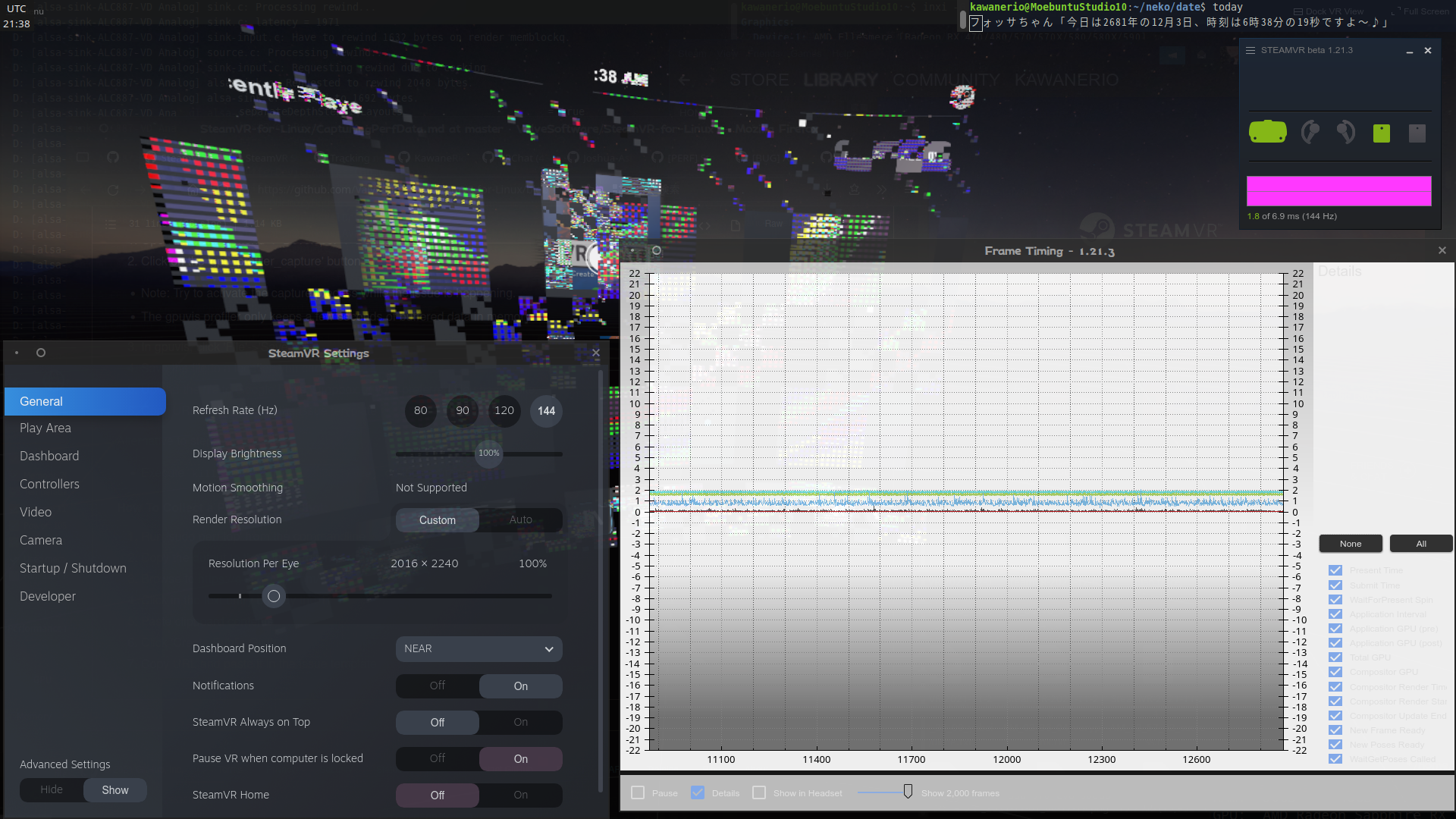Click the left controller status icon

(x=1310, y=132)
